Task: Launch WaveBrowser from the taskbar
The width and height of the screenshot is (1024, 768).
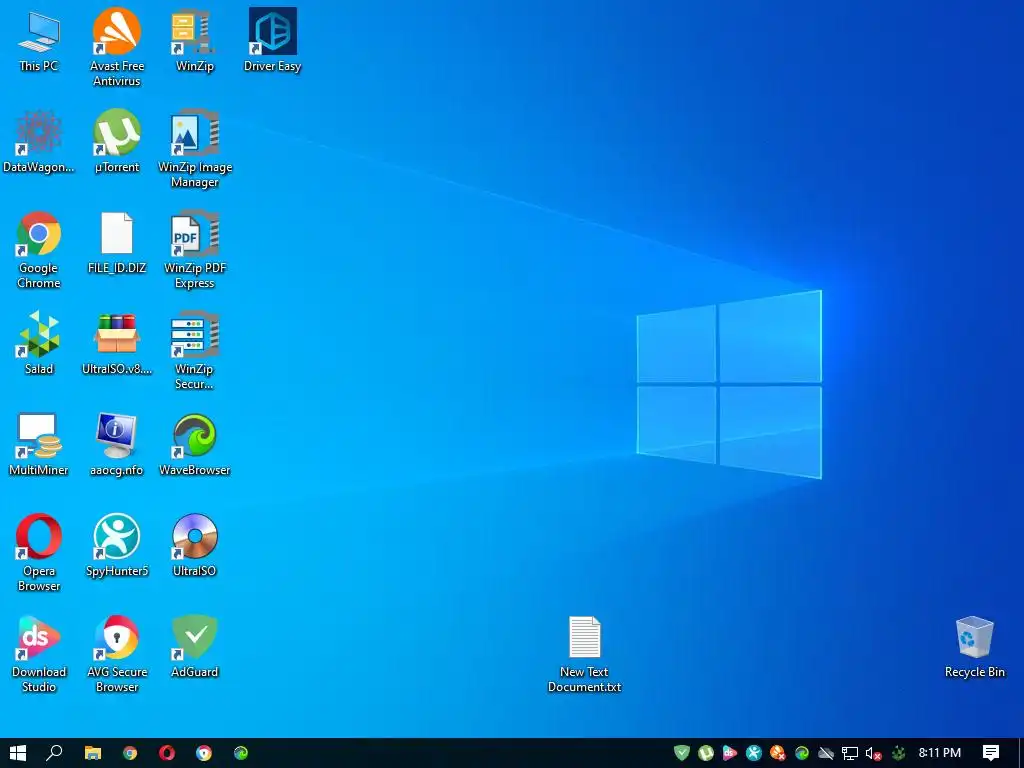Action: point(241,753)
